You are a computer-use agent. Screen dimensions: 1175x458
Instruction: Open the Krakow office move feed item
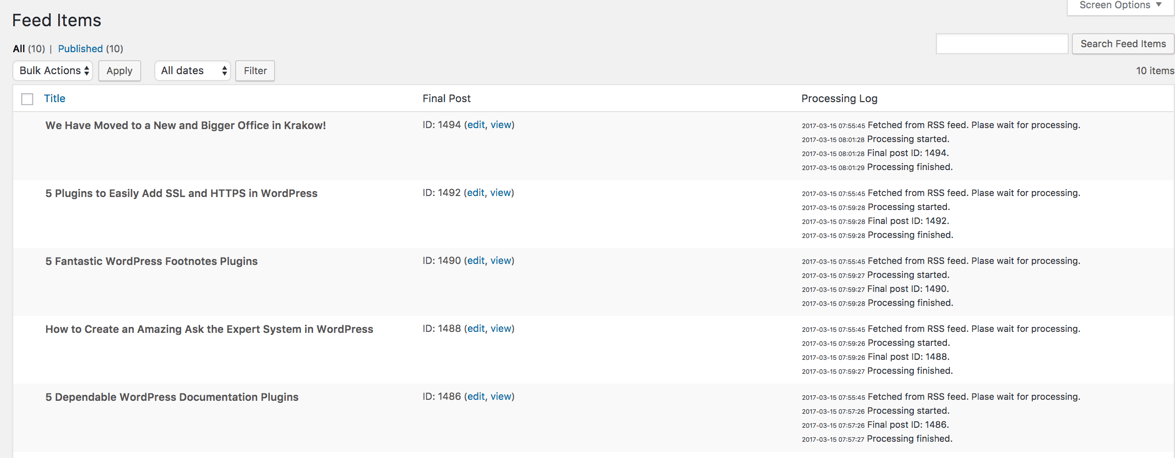(x=185, y=126)
